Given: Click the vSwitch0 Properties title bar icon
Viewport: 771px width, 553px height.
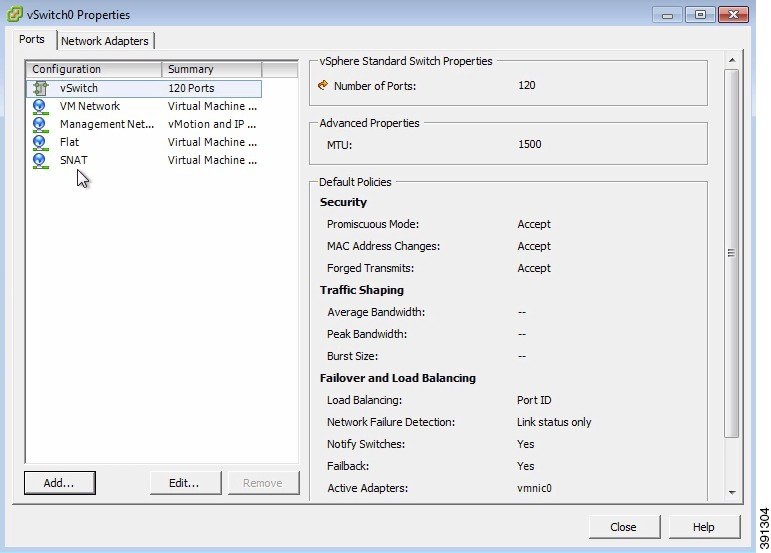Looking at the screenshot, I should tap(14, 14).
